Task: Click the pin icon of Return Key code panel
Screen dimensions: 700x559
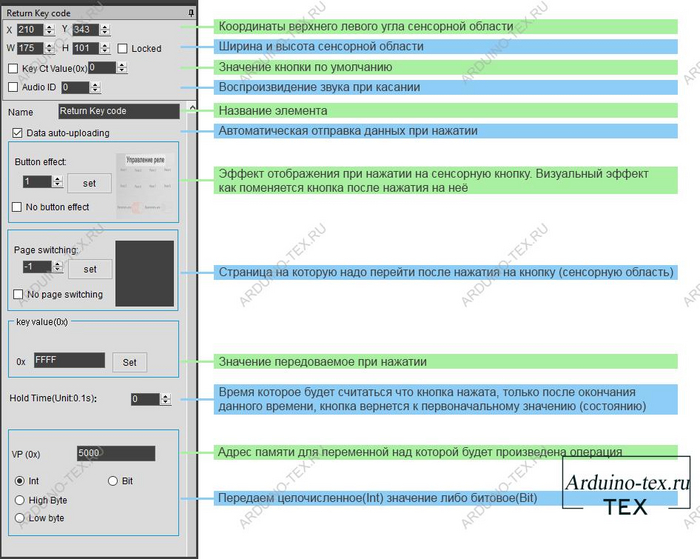Action: (191, 12)
